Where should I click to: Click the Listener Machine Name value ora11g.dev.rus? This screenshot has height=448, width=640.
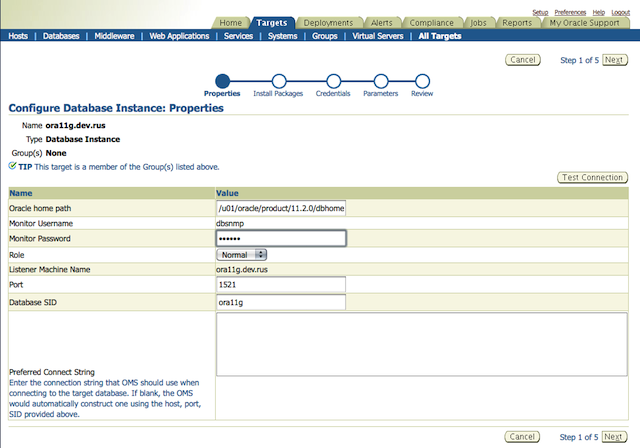click(x=242, y=270)
